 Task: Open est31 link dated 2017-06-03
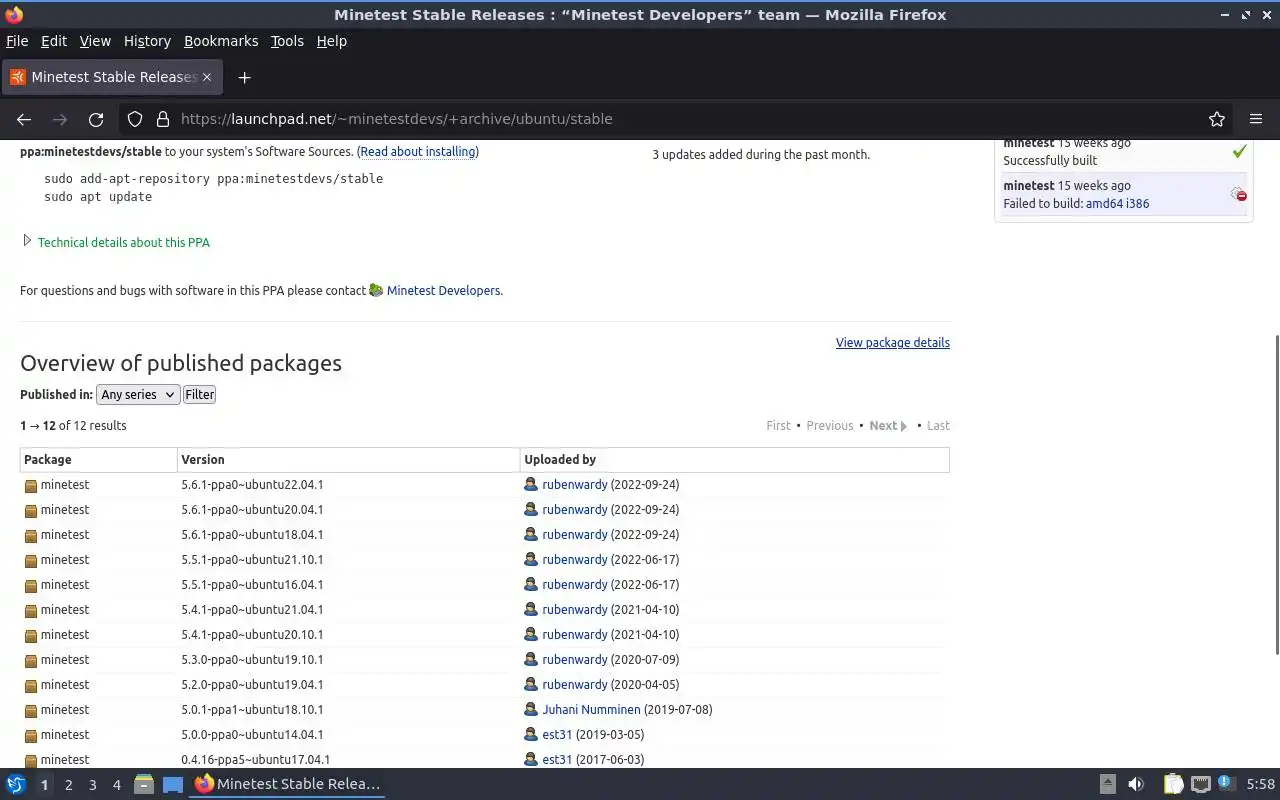point(557,760)
